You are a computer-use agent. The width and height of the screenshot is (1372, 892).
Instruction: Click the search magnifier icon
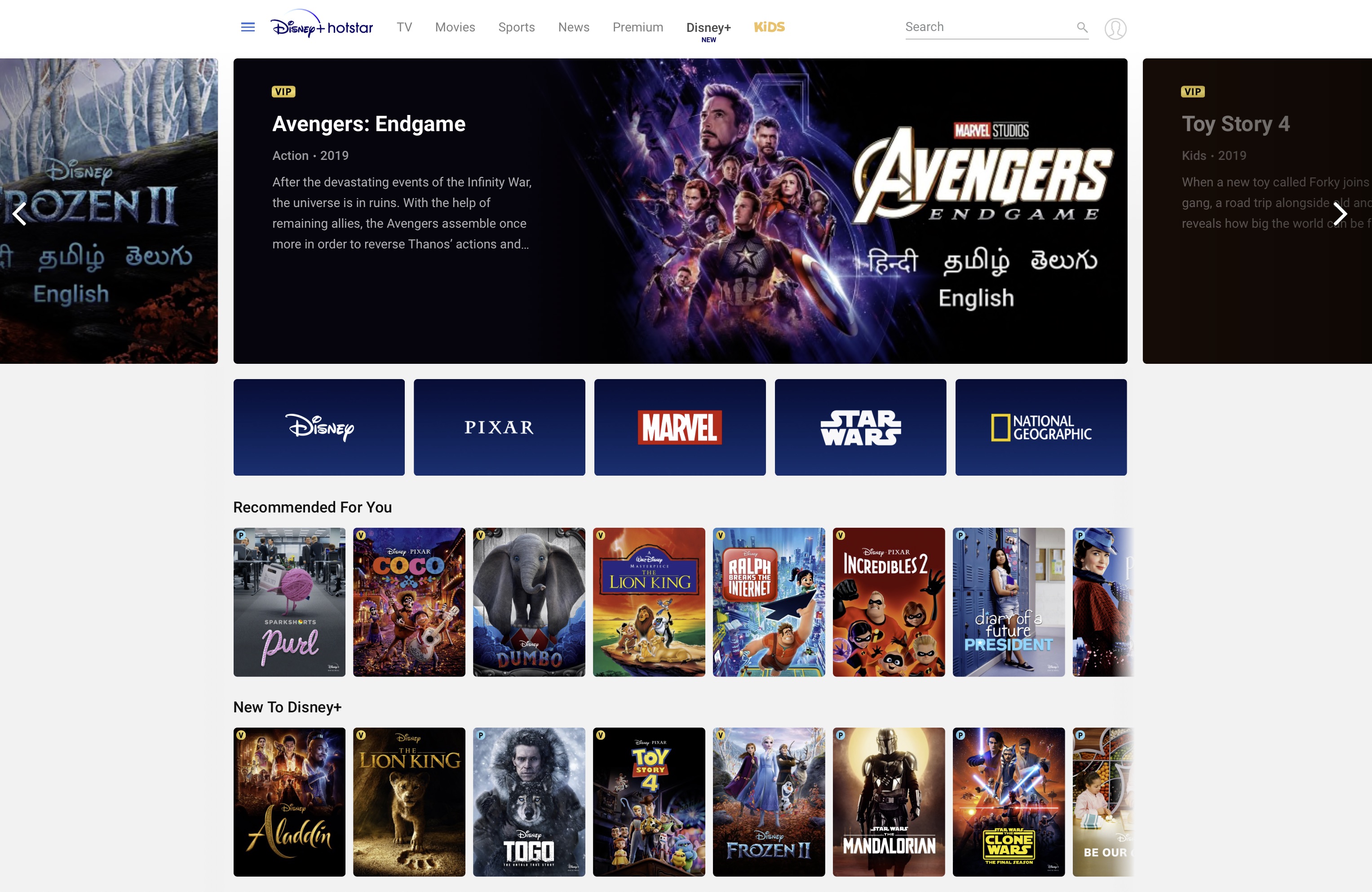(1082, 27)
